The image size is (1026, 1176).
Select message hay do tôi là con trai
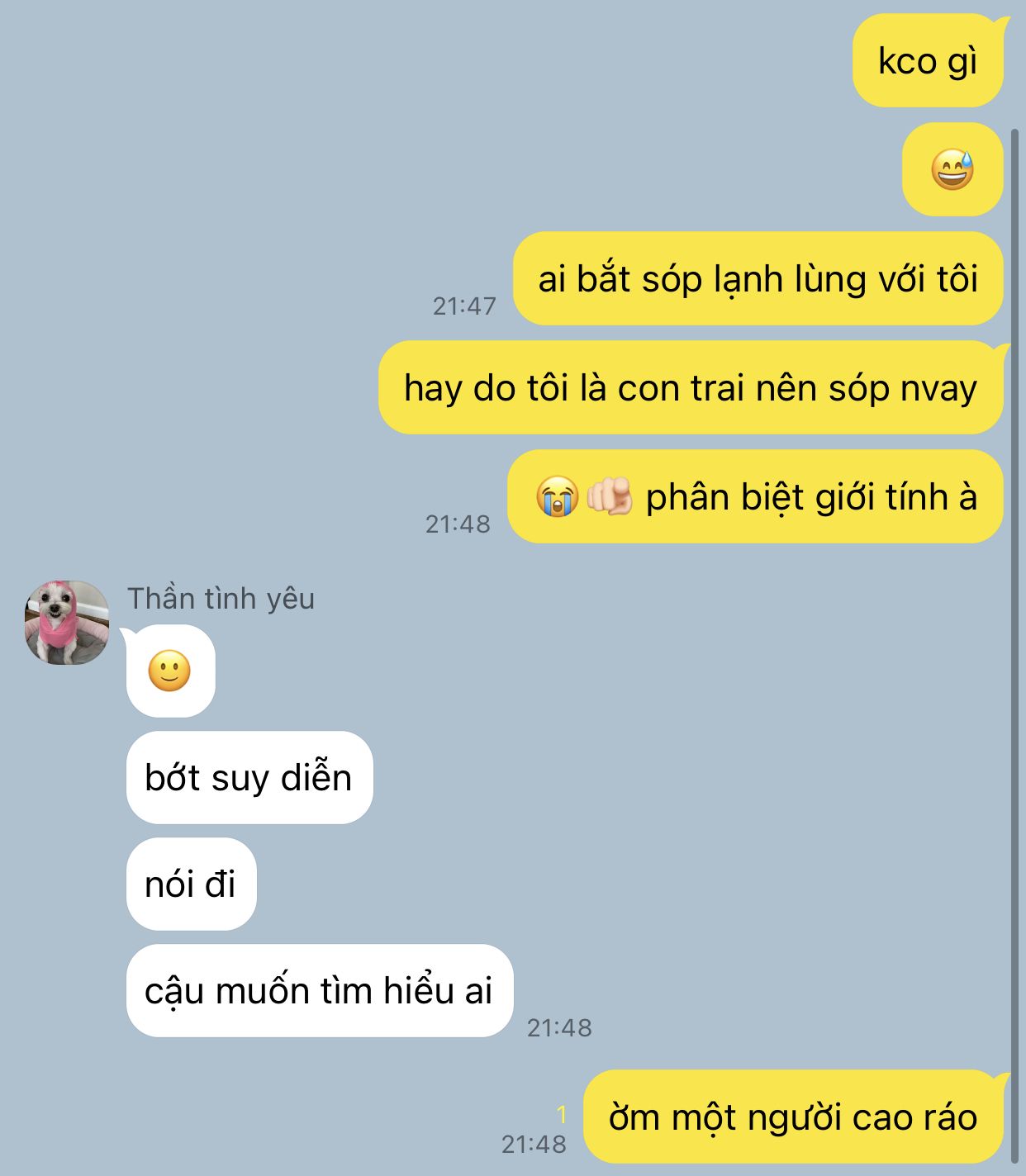pyautogui.click(x=691, y=387)
